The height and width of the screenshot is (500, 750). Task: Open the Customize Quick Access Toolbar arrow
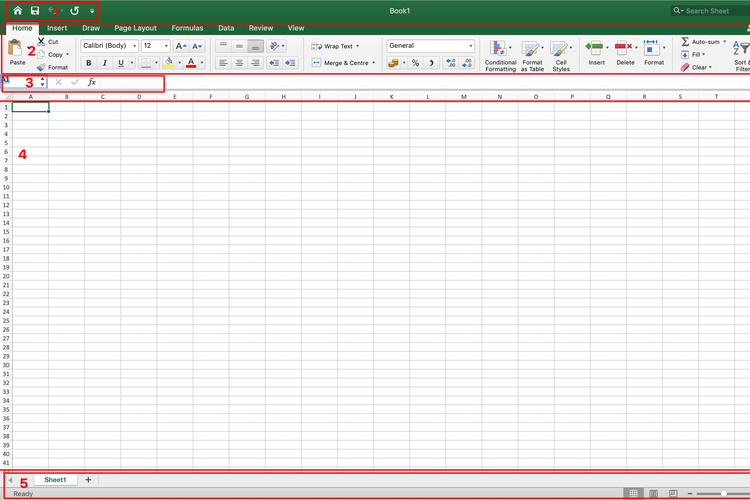[92, 11]
